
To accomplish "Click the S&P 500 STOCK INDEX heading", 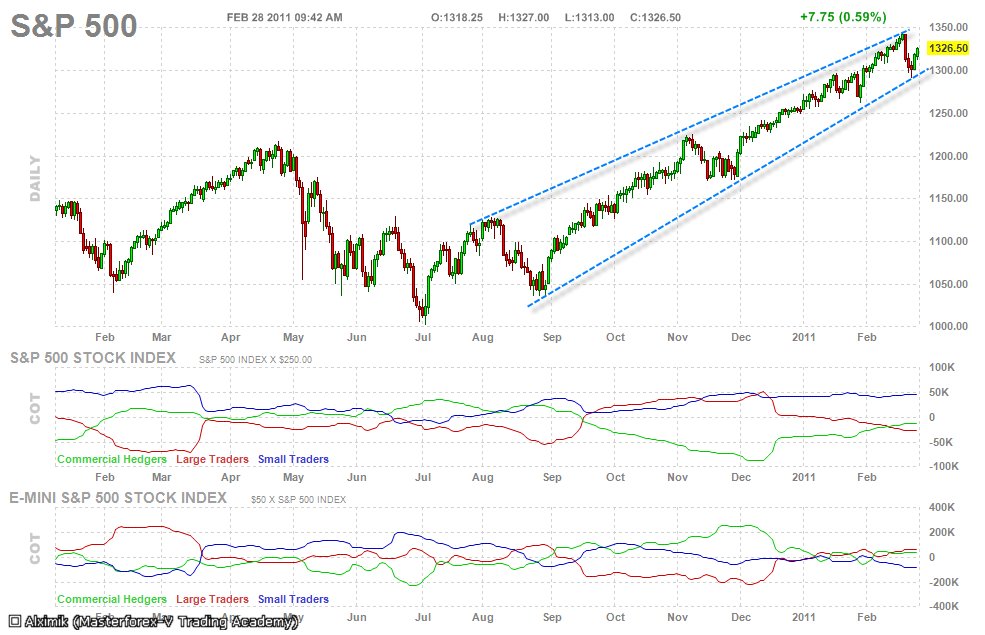I will click(93, 358).
